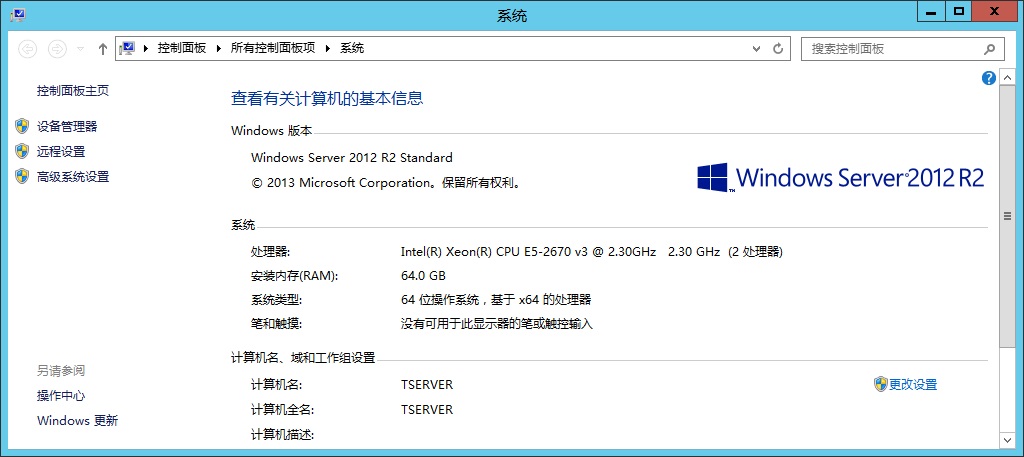The image size is (1024, 457).
Task: Minimize the 系统 window
Action: pyautogui.click(x=933, y=11)
